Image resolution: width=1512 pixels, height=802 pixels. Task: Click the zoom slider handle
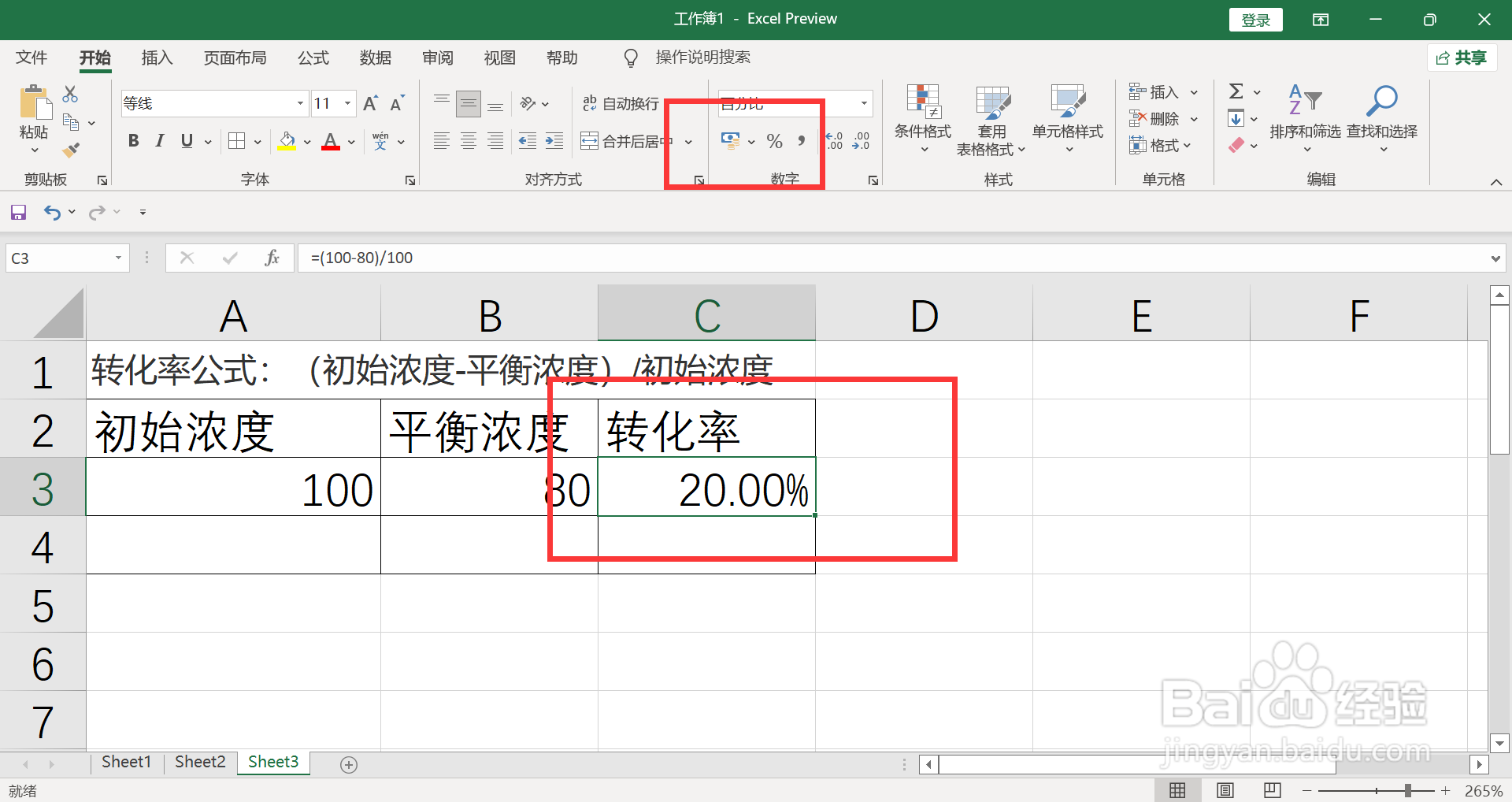tap(1407, 790)
